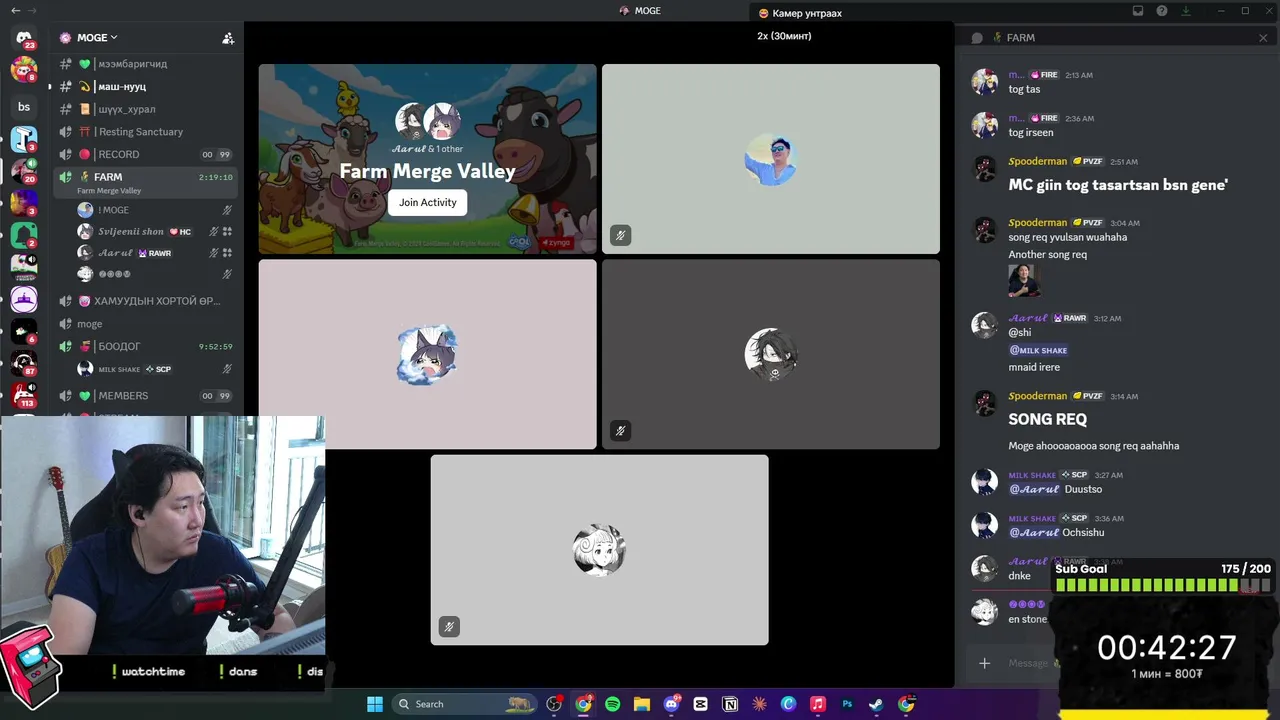The width and height of the screenshot is (1280, 720).
Task: Click the plus attachment button in message box
Action: (984, 663)
